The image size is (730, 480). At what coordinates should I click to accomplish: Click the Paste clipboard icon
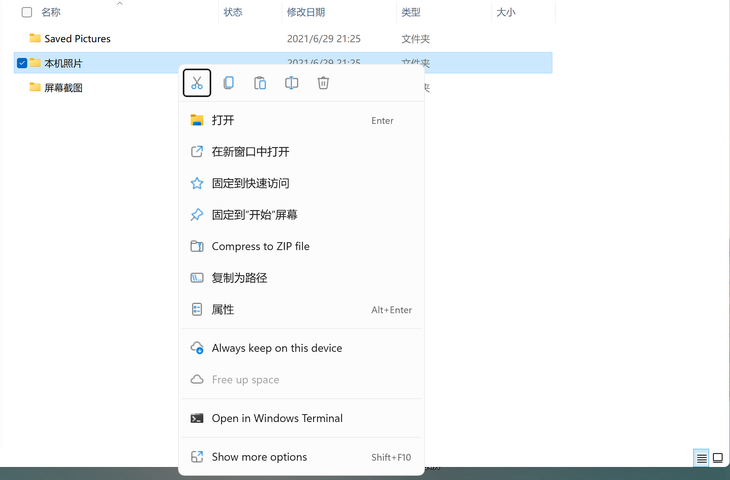tap(260, 83)
